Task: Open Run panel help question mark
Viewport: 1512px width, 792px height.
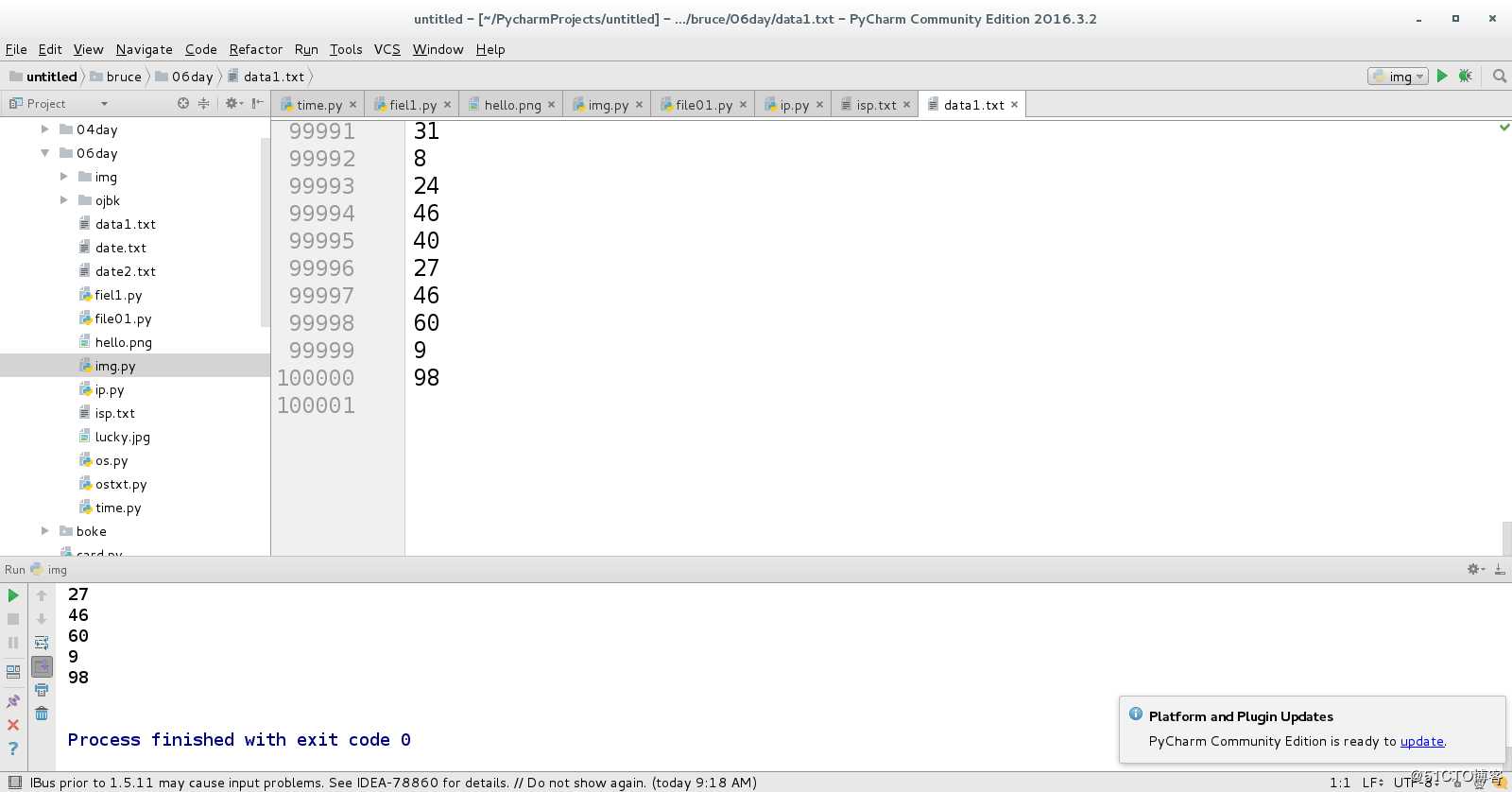Action: point(13,749)
